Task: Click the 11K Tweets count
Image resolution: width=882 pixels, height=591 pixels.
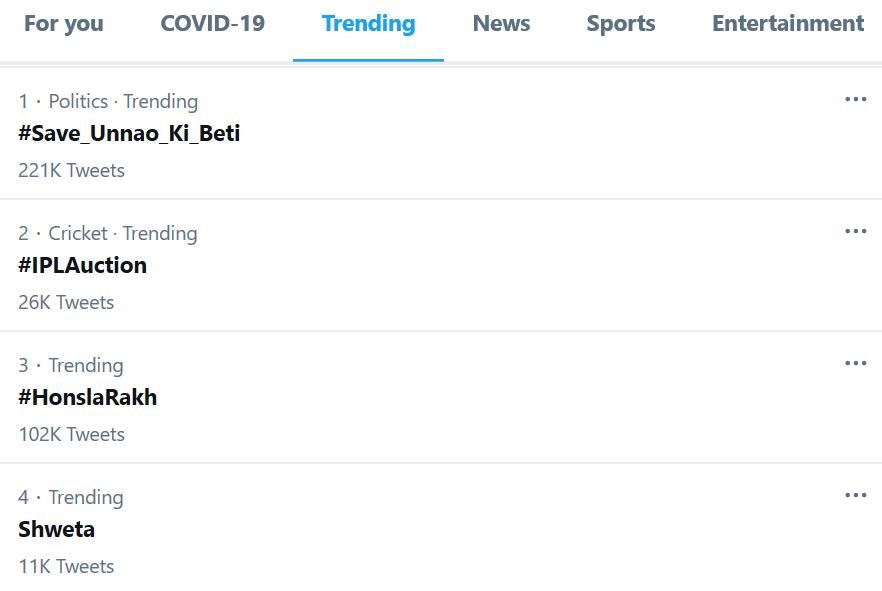Action: click(66, 567)
